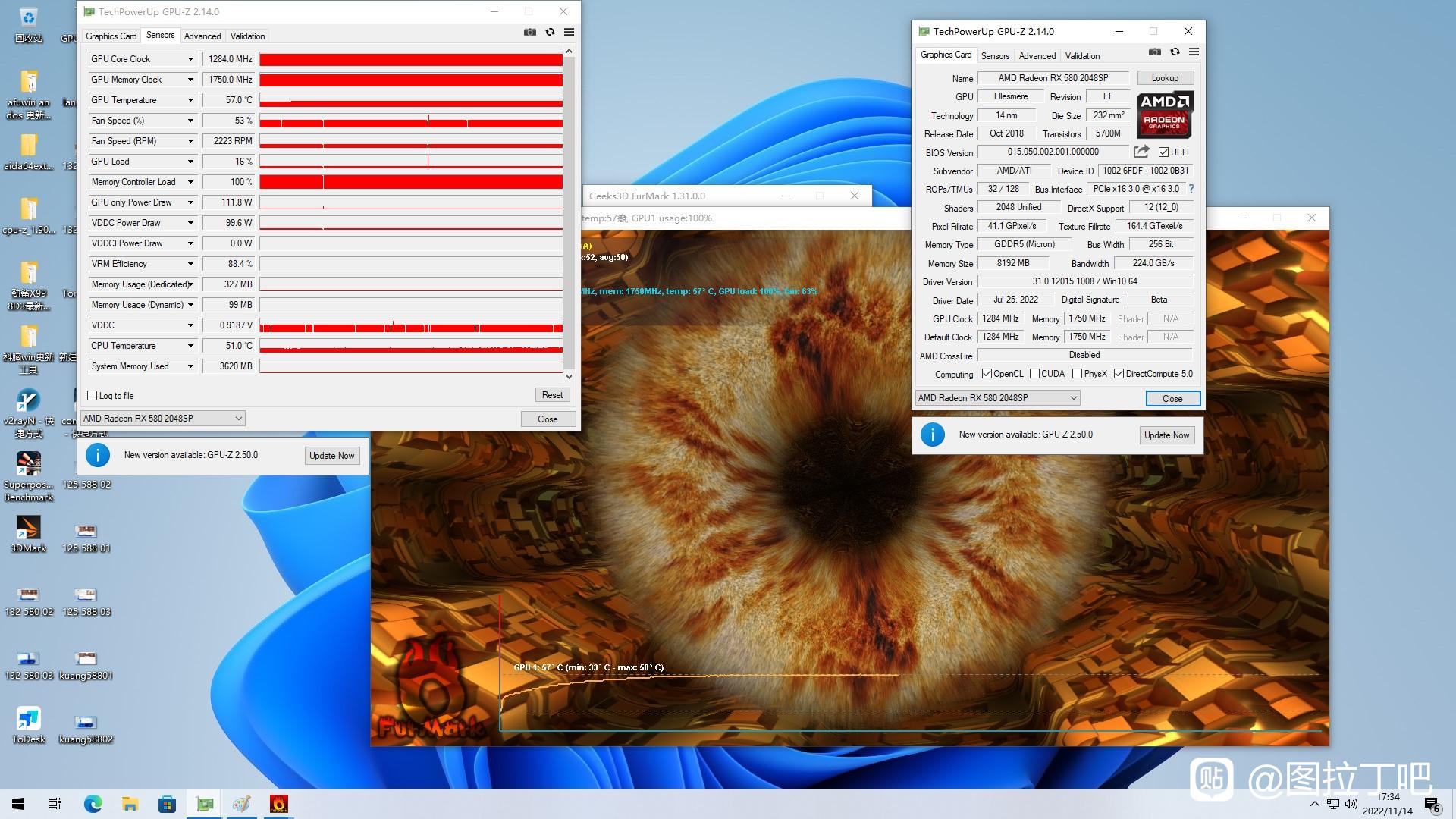Screen dimensions: 1456x819
Task: Open the v2rayN desktop shortcut
Action: click(x=29, y=413)
